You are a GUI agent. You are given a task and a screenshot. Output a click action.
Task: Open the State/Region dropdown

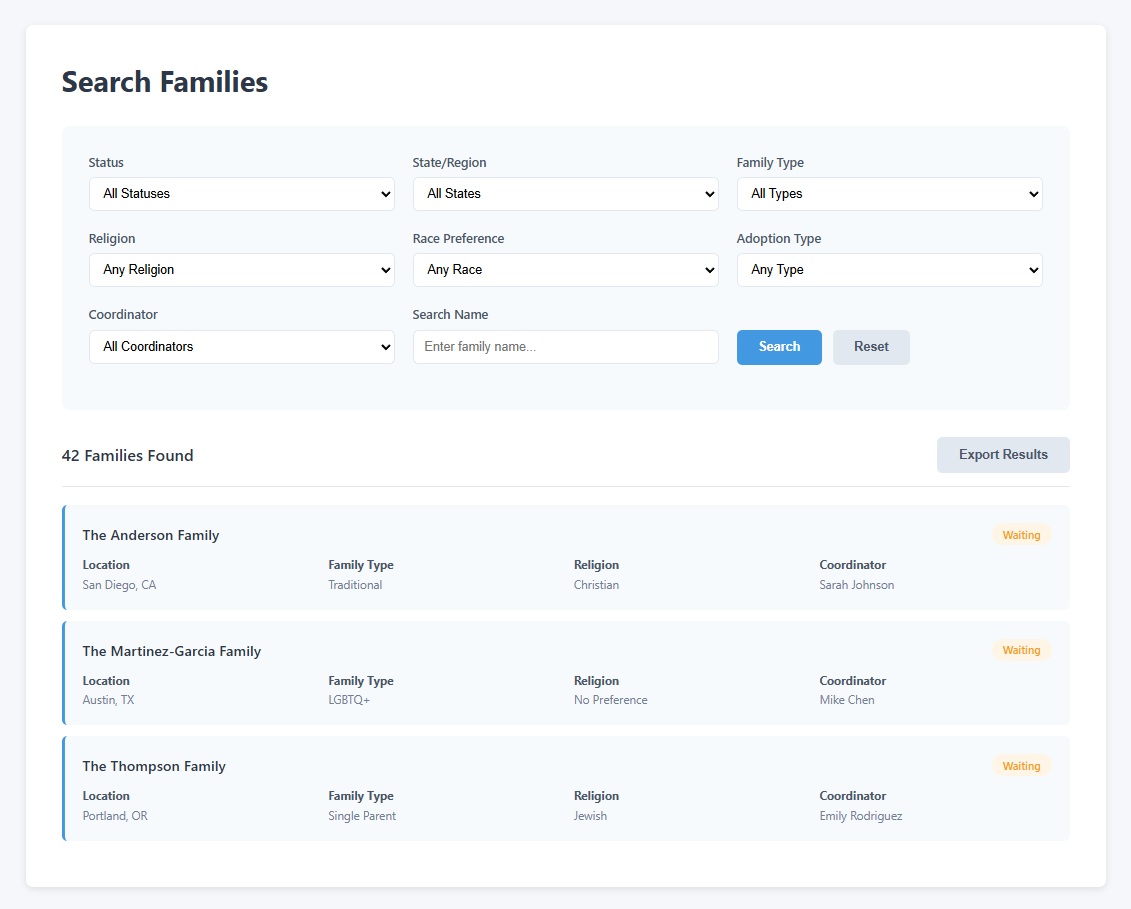click(x=565, y=193)
